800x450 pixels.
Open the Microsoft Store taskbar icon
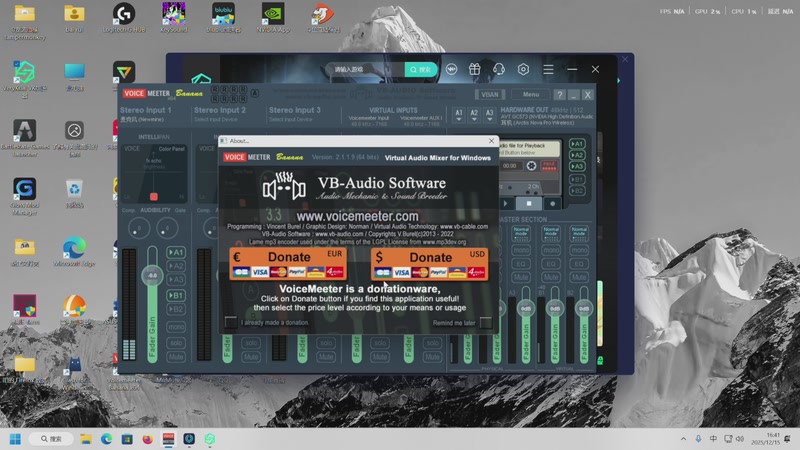point(127,439)
